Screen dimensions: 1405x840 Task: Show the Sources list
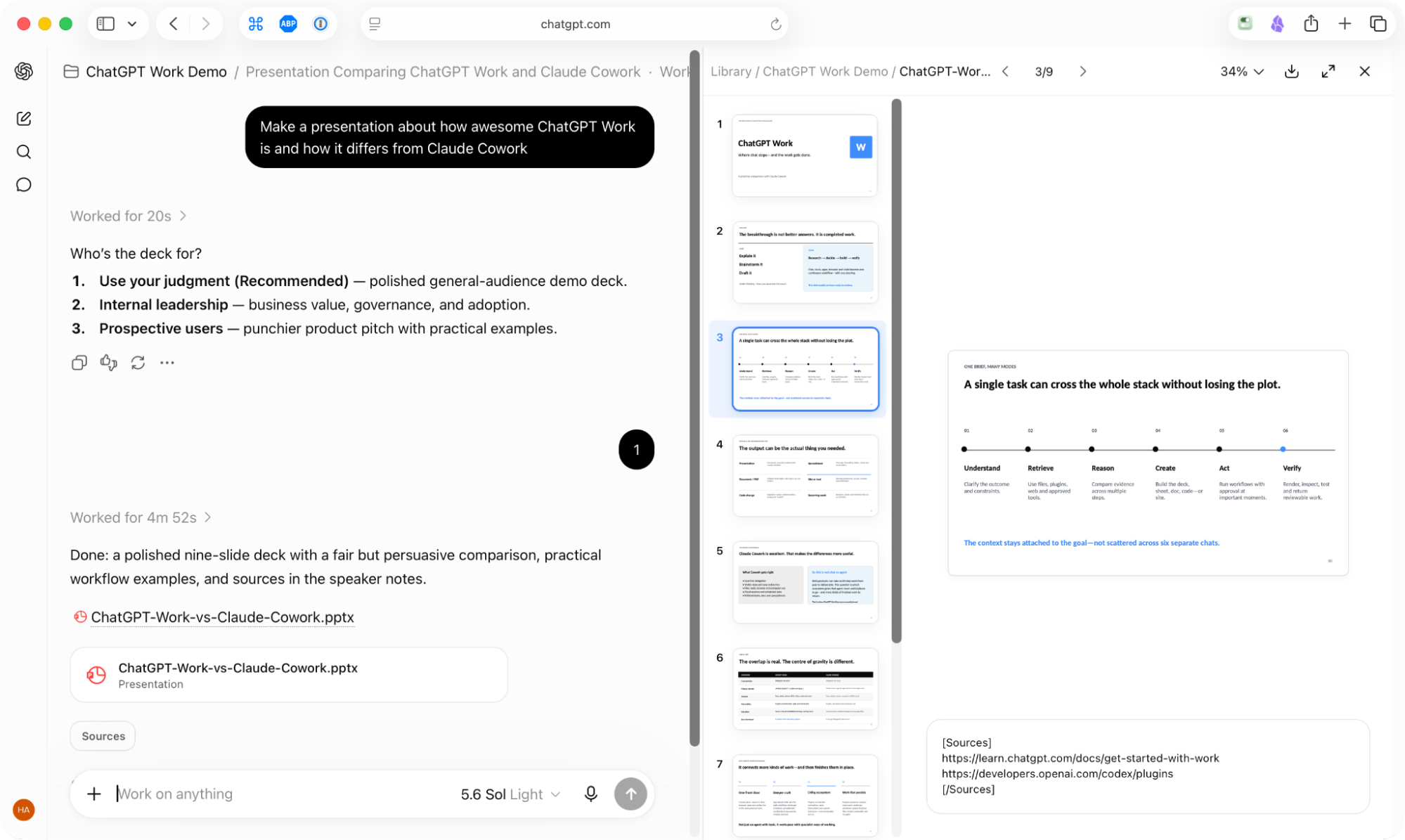pos(103,736)
